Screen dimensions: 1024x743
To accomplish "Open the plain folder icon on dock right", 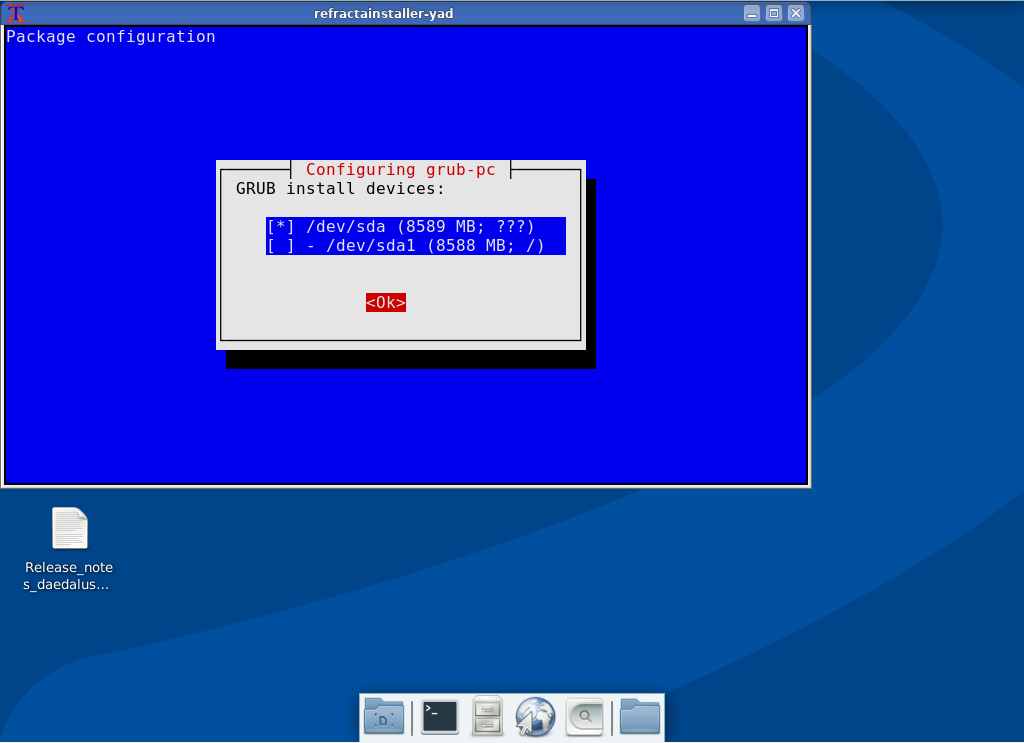I will (639, 716).
